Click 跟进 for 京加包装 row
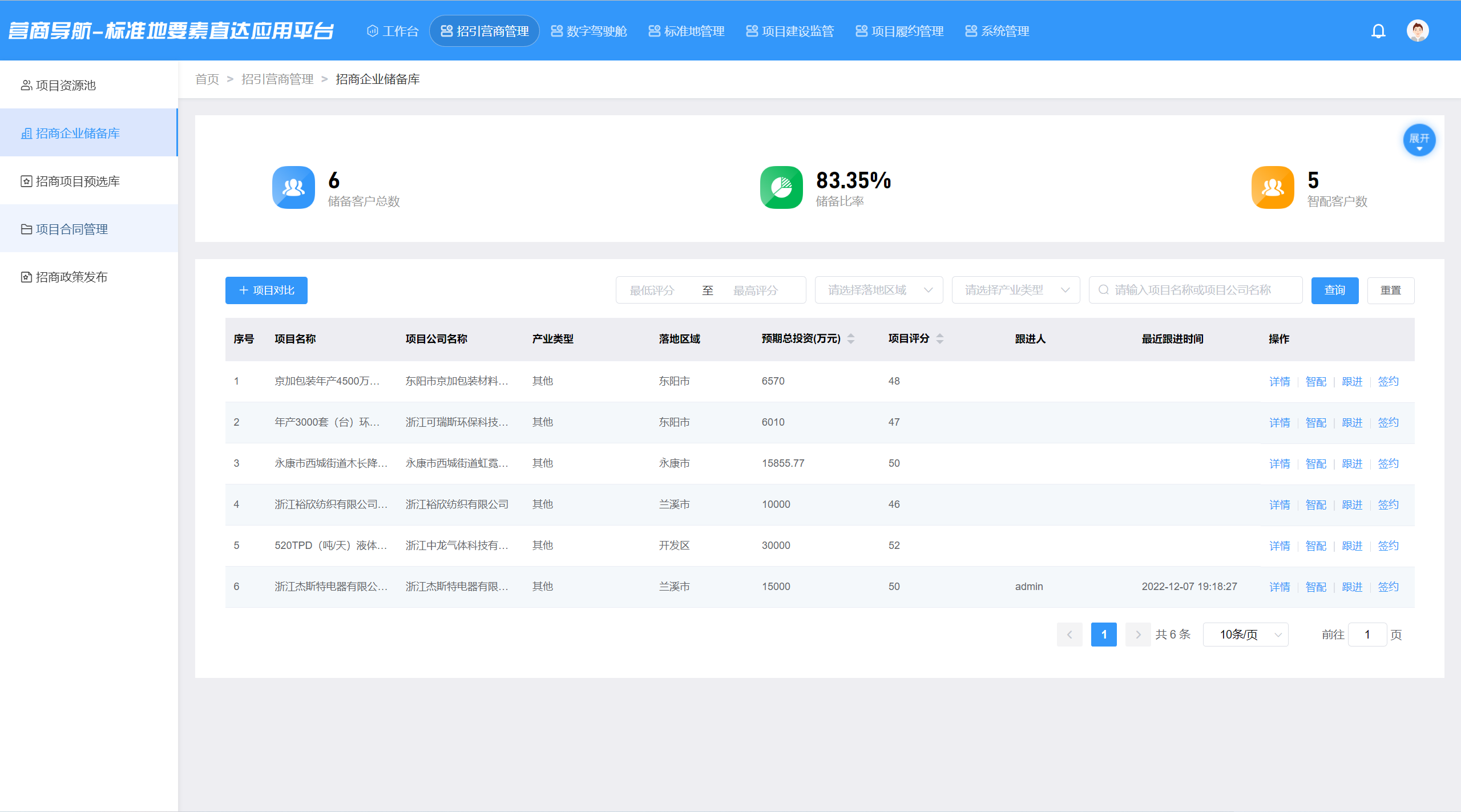This screenshot has height=812, width=1461. [1352, 382]
